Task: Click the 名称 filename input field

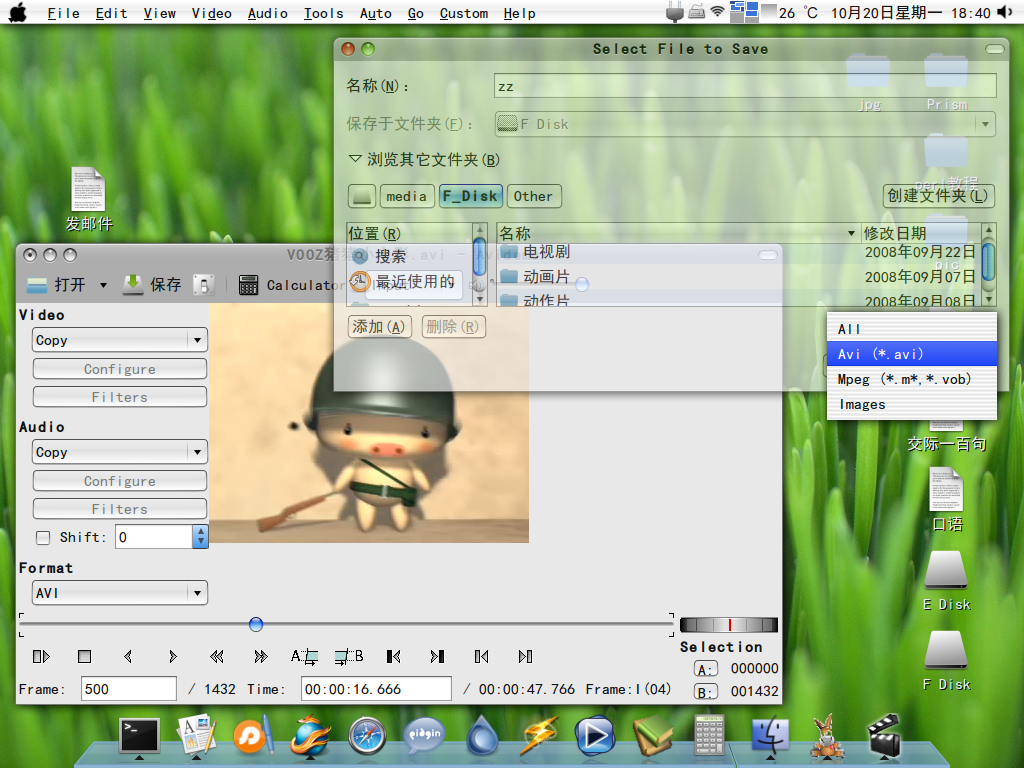Action: [745, 86]
